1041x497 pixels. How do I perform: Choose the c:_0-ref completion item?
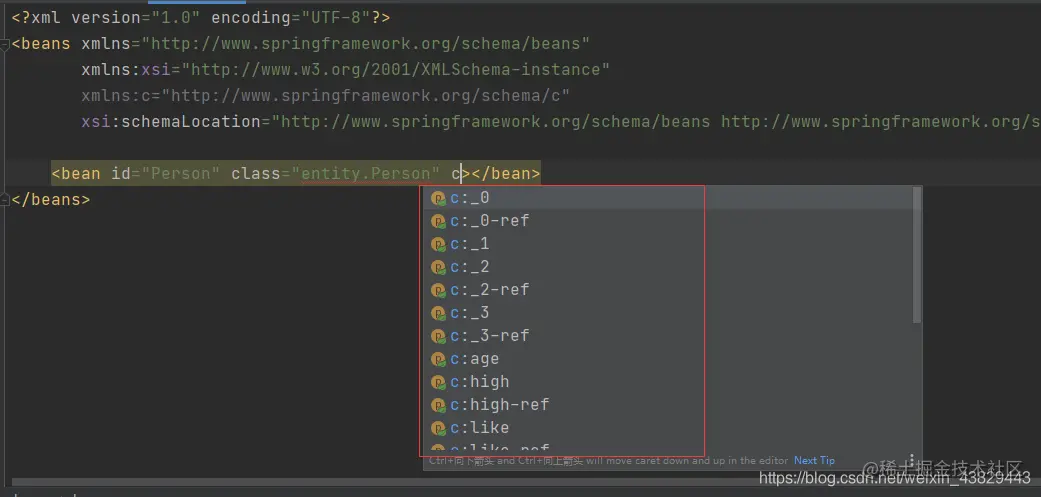coord(669,221)
